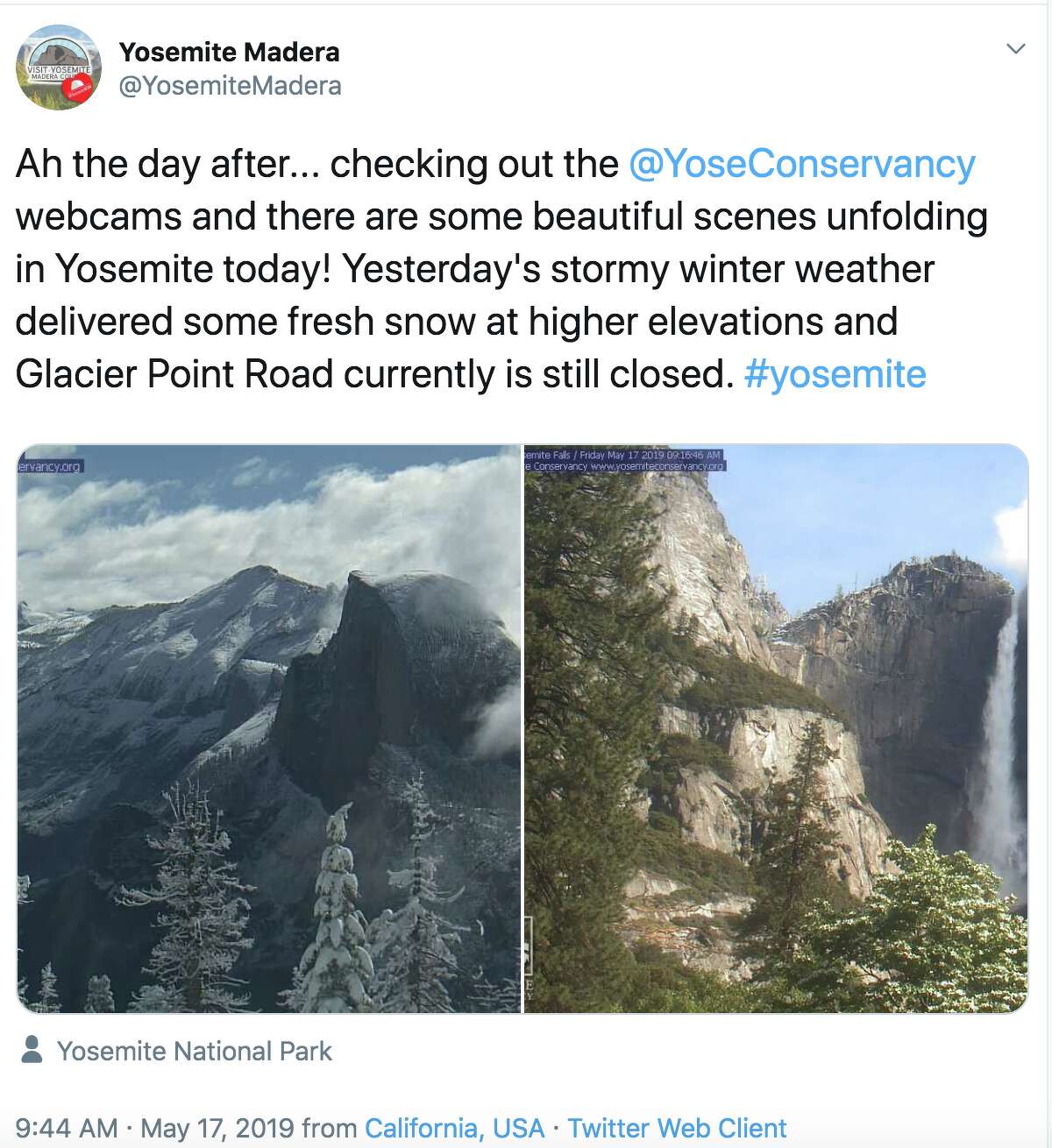Click the conservancy.org watermark on the left photo
1052x1148 pixels.
coord(48,469)
